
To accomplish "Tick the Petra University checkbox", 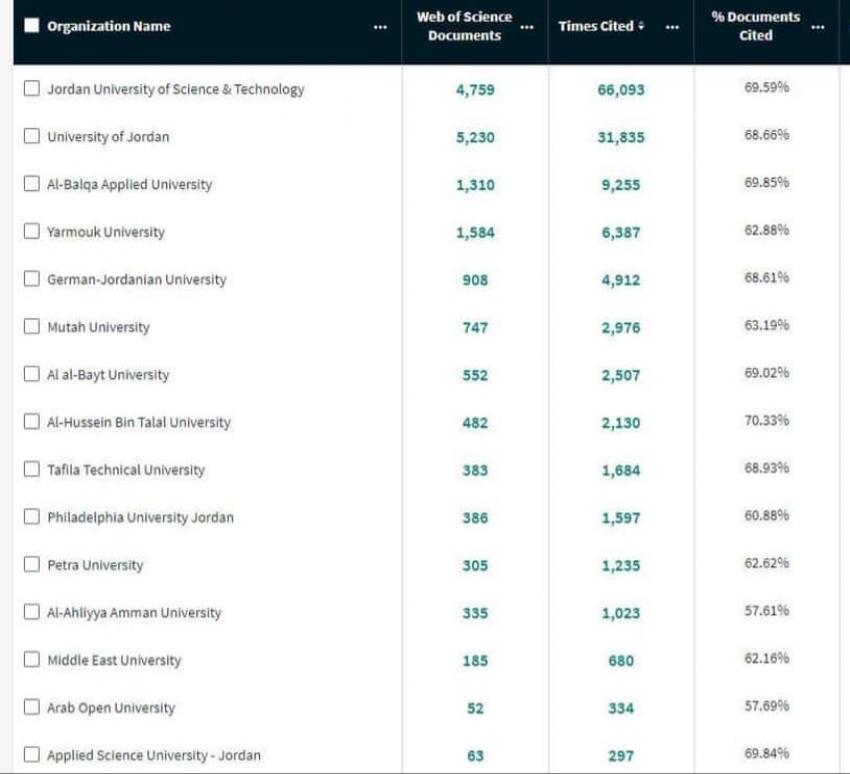I will point(32,565).
